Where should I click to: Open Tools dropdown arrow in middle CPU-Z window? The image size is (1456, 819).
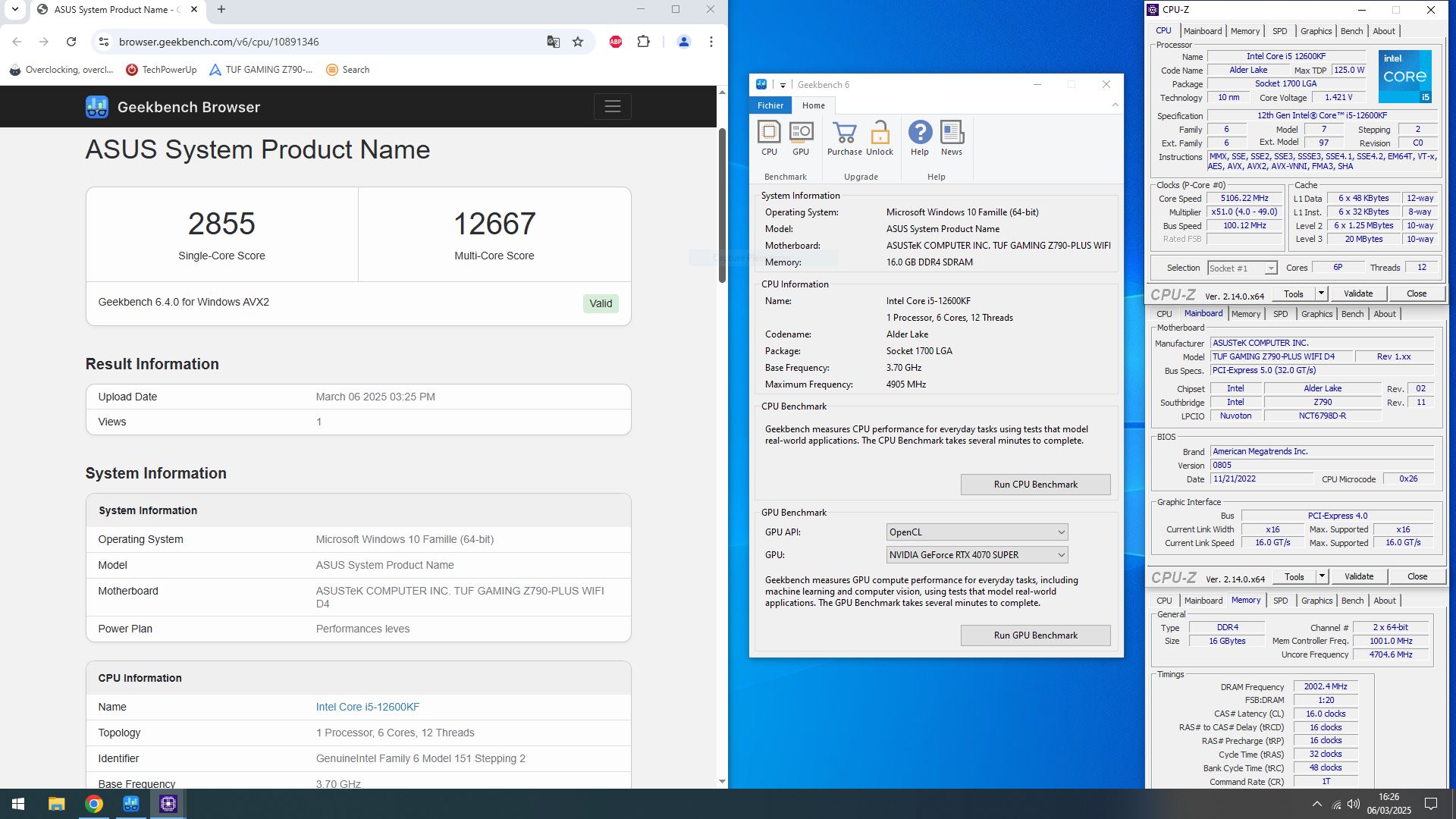click(x=1321, y=576)
